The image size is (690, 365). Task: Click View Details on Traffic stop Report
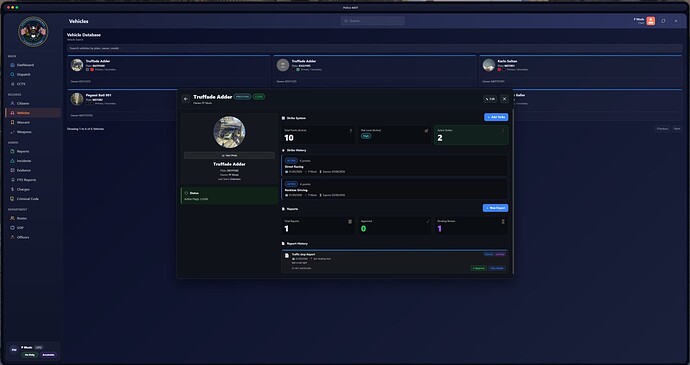point(497,268)
